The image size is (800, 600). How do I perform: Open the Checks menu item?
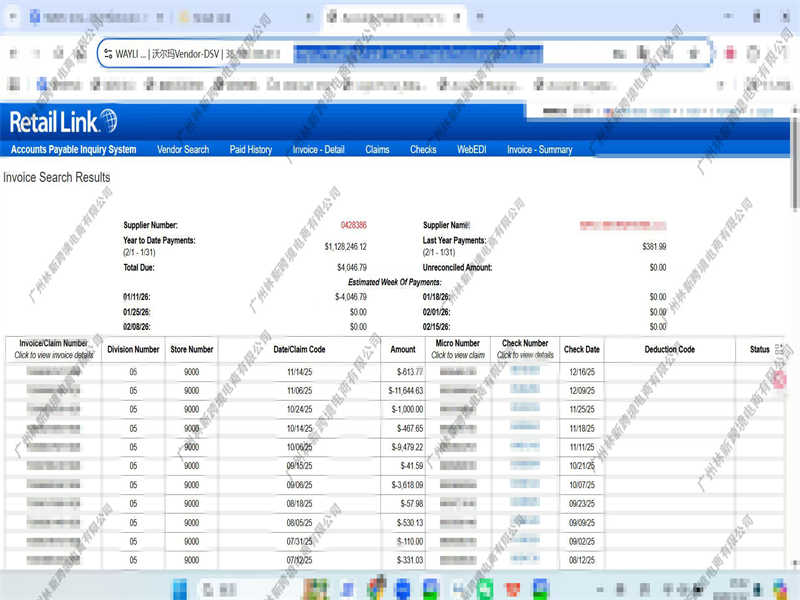(423, 149)
